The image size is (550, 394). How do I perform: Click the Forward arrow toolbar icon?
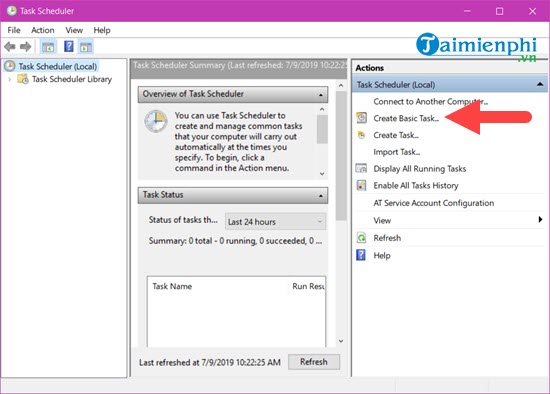click(26, 46)
